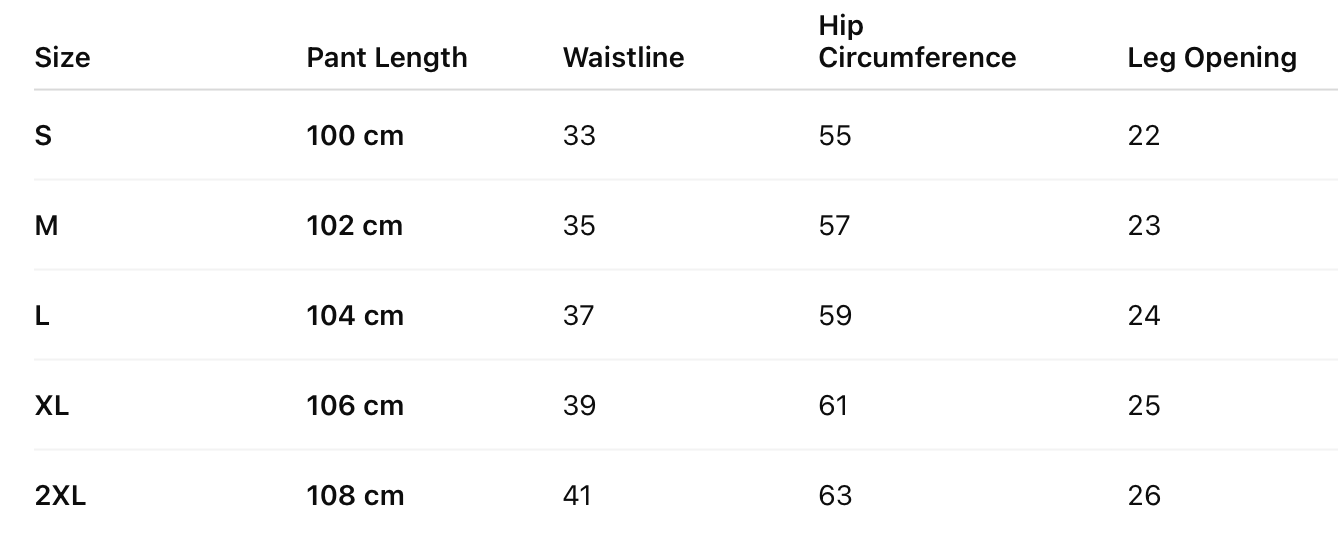Click the hip circumference value 61
Image resolution: width=1338 pixels, height=542 pixels.
(x=833, y=405)
